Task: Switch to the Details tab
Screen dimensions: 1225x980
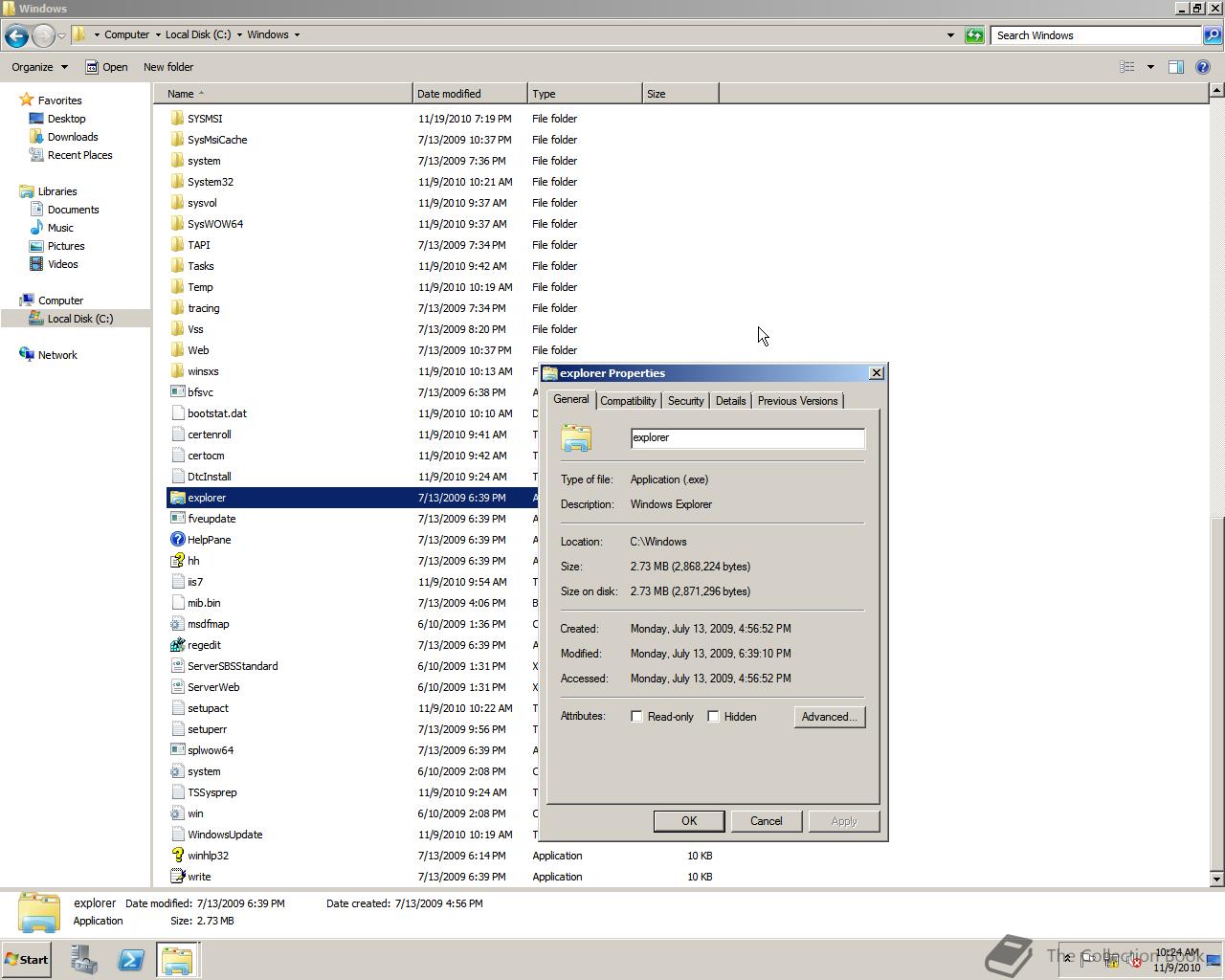Action: [730, 401]
